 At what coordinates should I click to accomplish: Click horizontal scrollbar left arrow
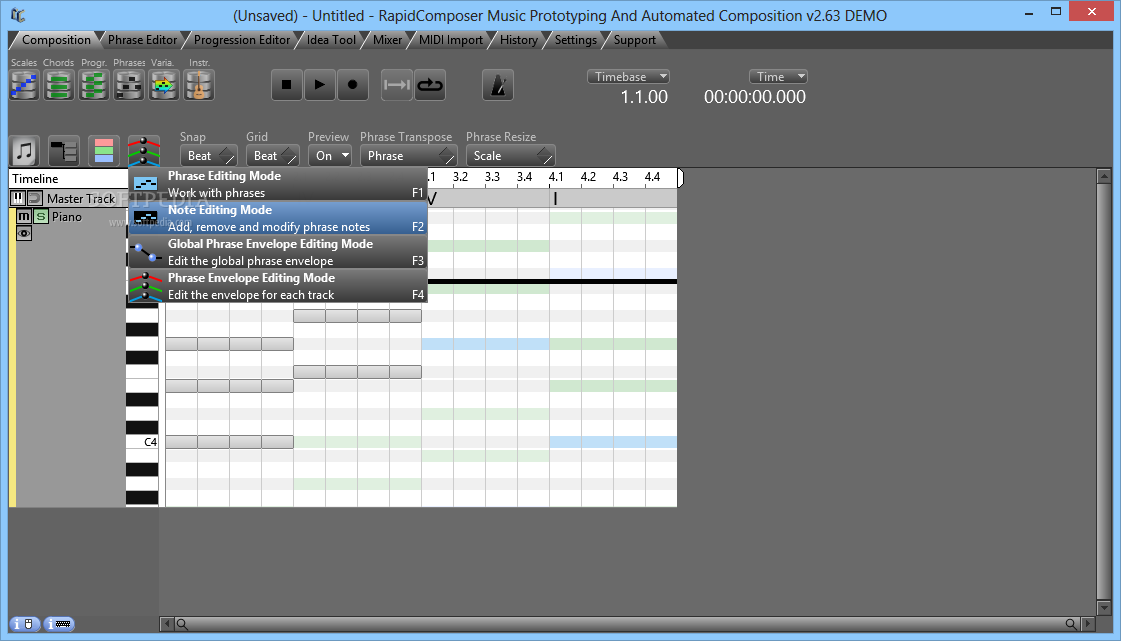[167, 624]
